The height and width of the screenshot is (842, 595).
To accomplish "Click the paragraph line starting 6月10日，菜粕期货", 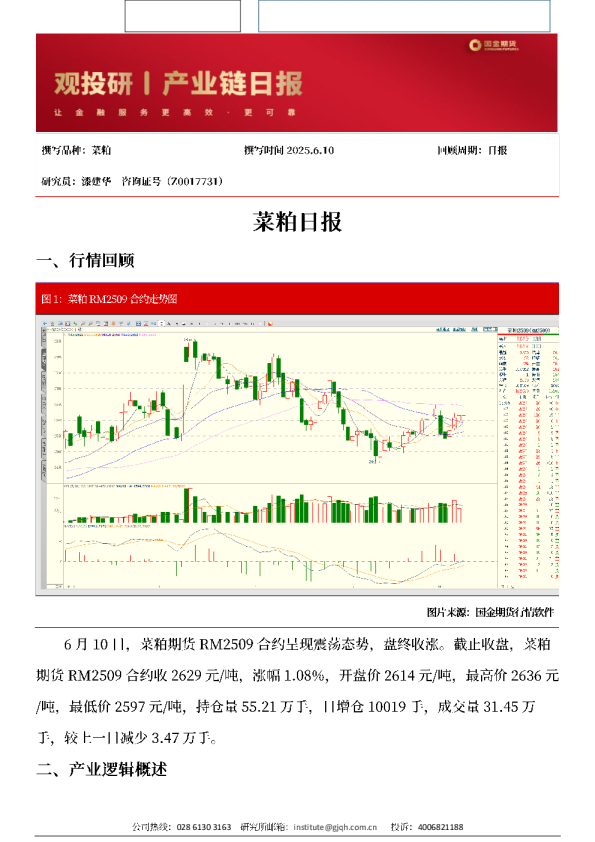I will coord(307,644).
